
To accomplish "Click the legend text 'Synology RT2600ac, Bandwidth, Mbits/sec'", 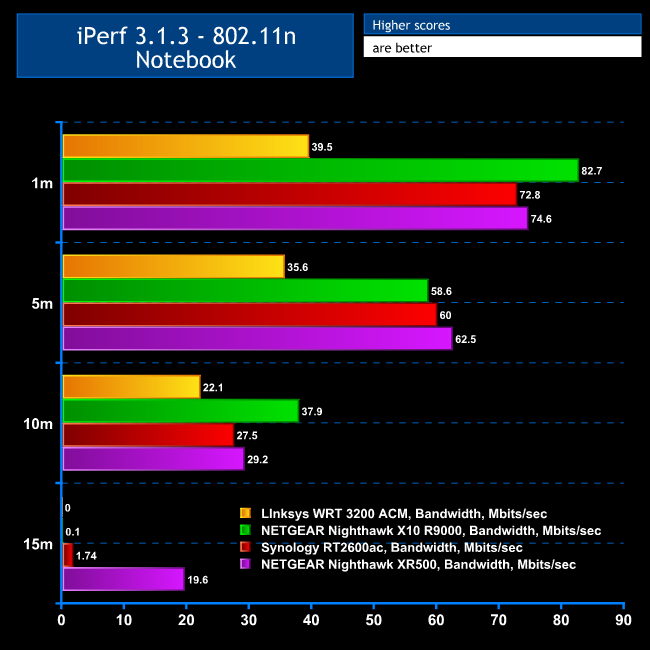I will 391,548.
